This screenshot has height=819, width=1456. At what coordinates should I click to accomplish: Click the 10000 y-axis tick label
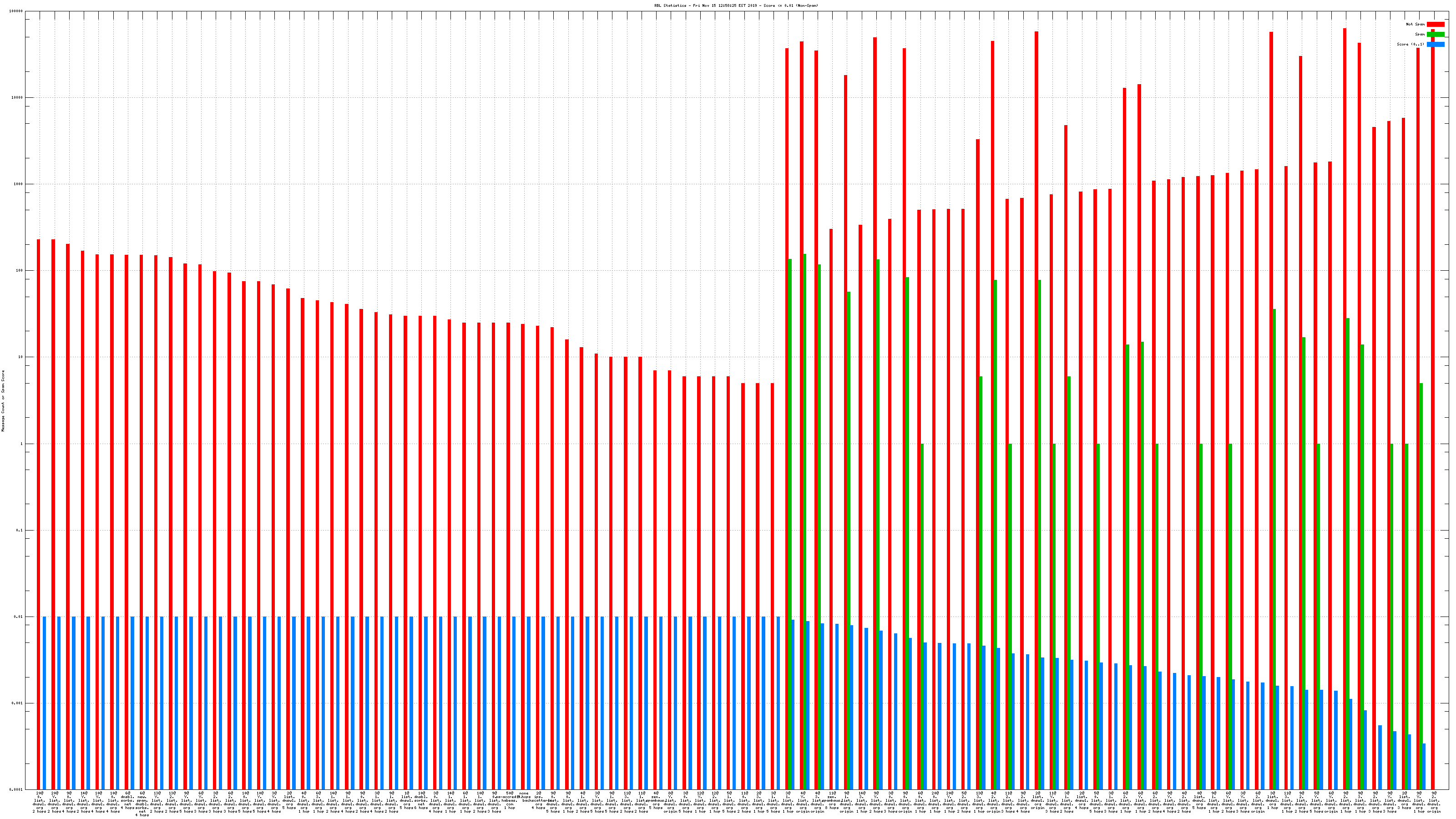[18, 98]
